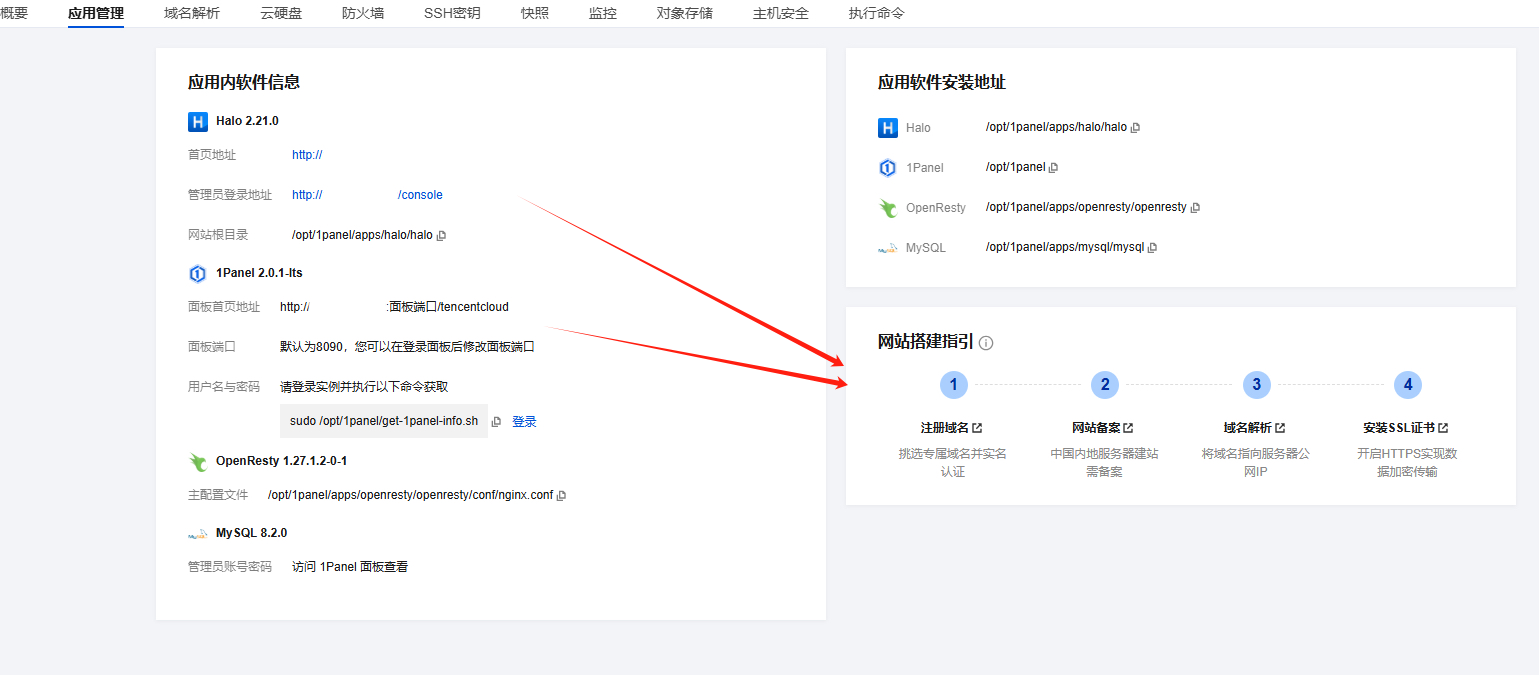Screen dimensions: 1539x675
Task: Click the Halo 2.21.0 logo icon
Action: 197,122
